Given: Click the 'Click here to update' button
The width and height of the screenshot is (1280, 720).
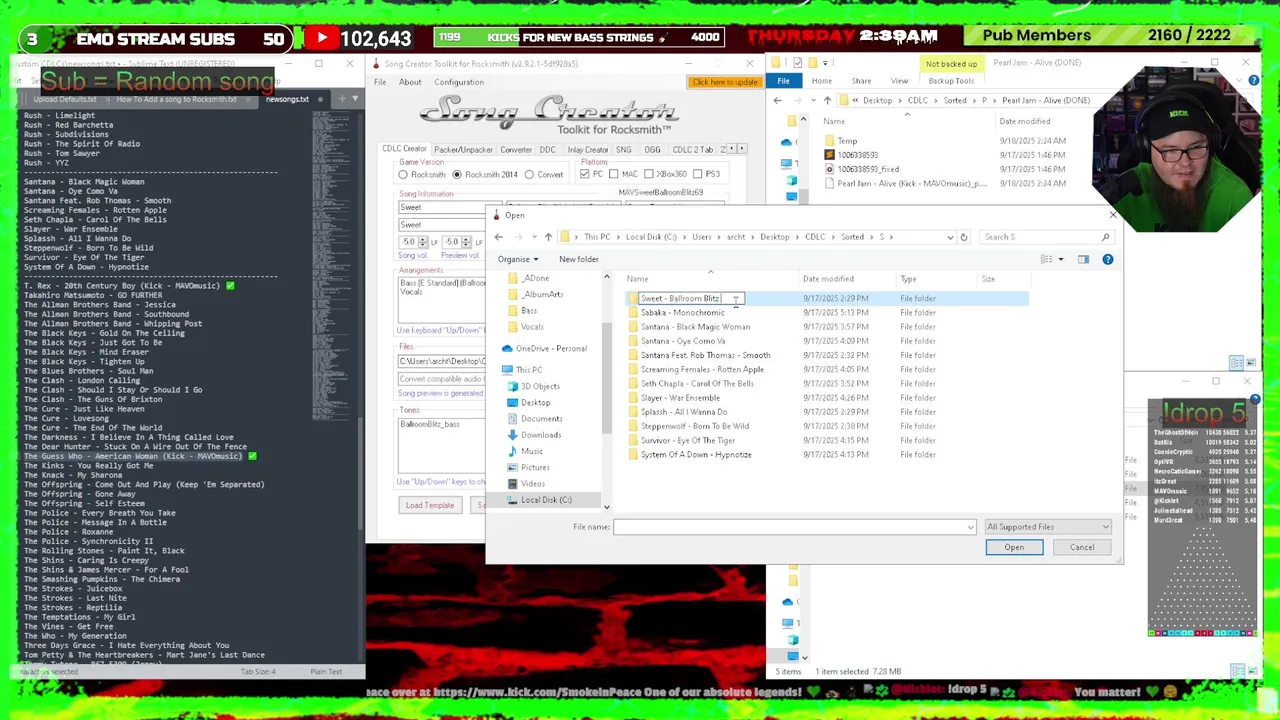Looking at the screenshot, I should [x=724, y=82].
